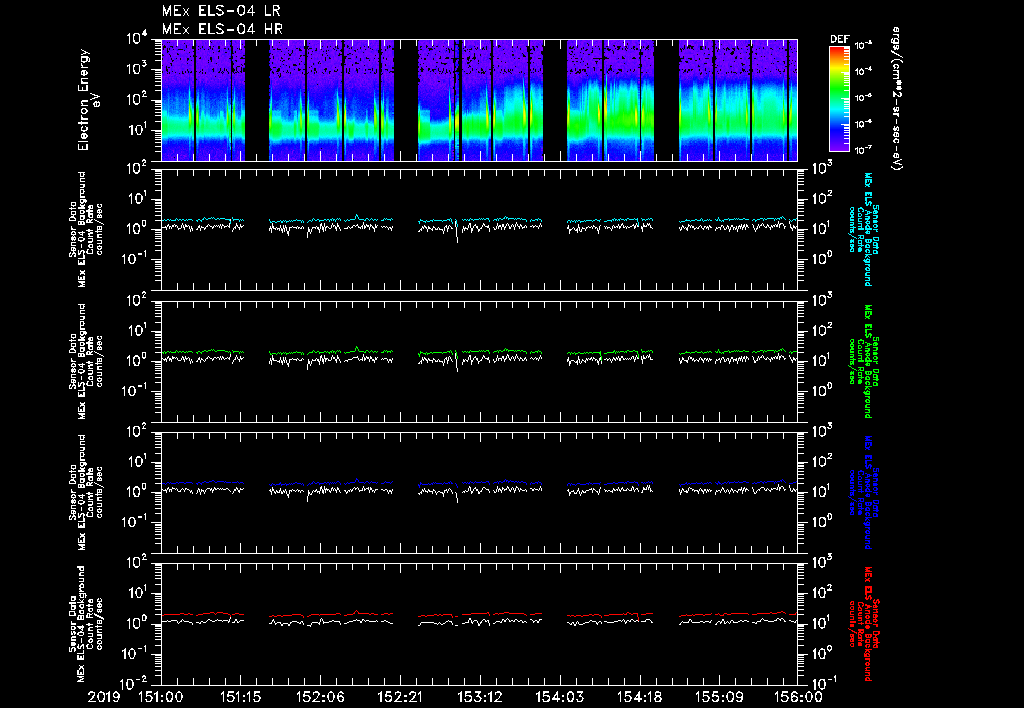Click the cyan right-side axis label
1024x708 pixels.
863,229
